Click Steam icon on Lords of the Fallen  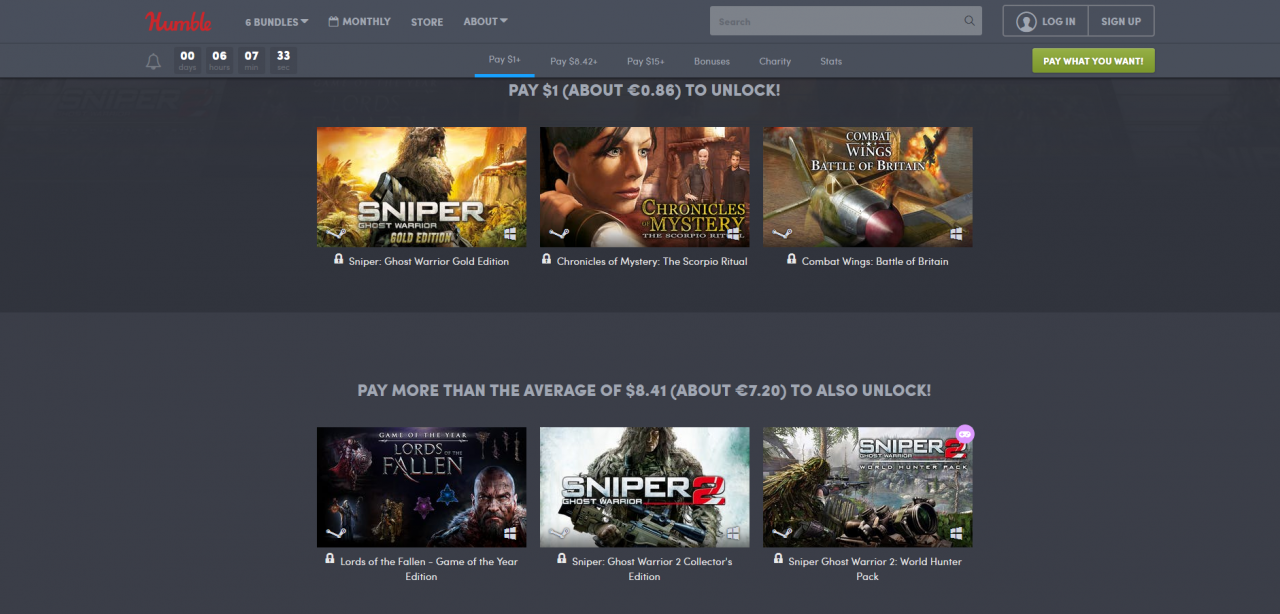pos(336,534)
